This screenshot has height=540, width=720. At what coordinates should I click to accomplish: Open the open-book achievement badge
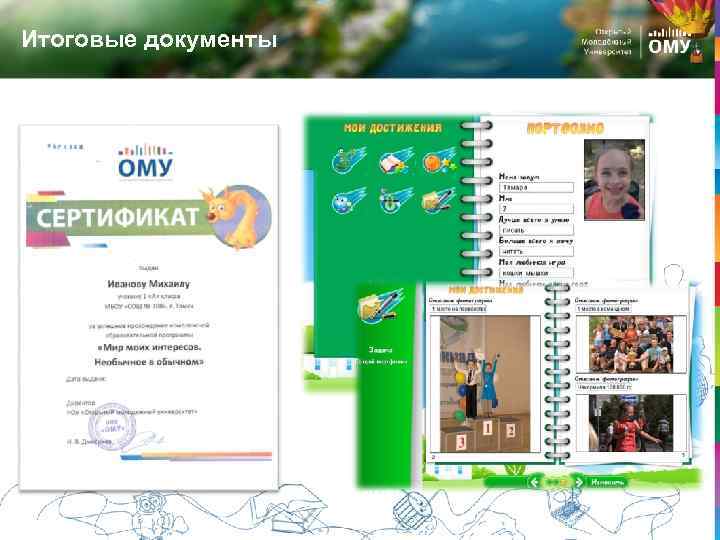click(x=395, y=160)
